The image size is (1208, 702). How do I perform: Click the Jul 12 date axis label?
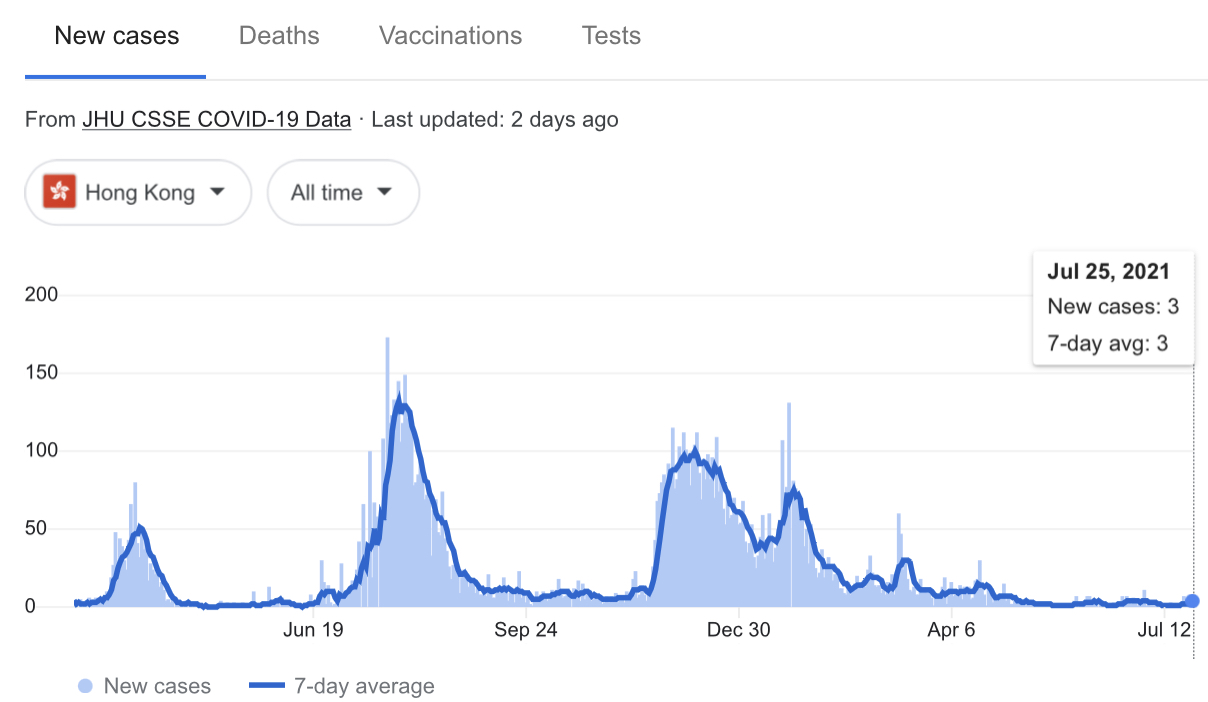click(x=1164, y=630)
